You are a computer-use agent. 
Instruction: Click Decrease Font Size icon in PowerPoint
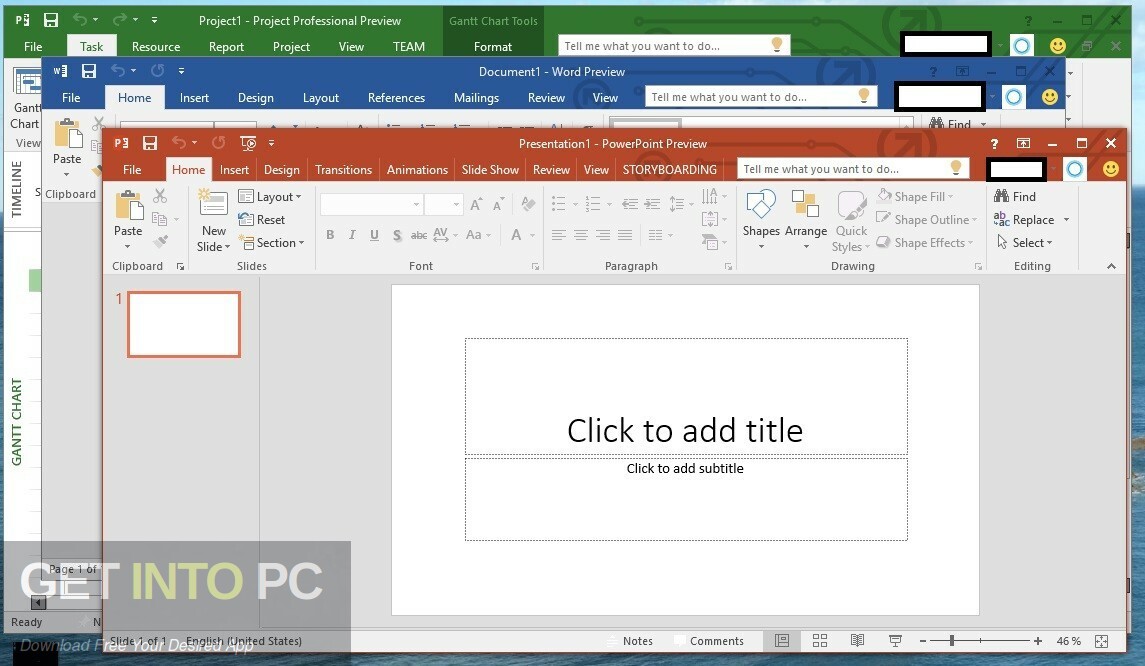[499, 204]
